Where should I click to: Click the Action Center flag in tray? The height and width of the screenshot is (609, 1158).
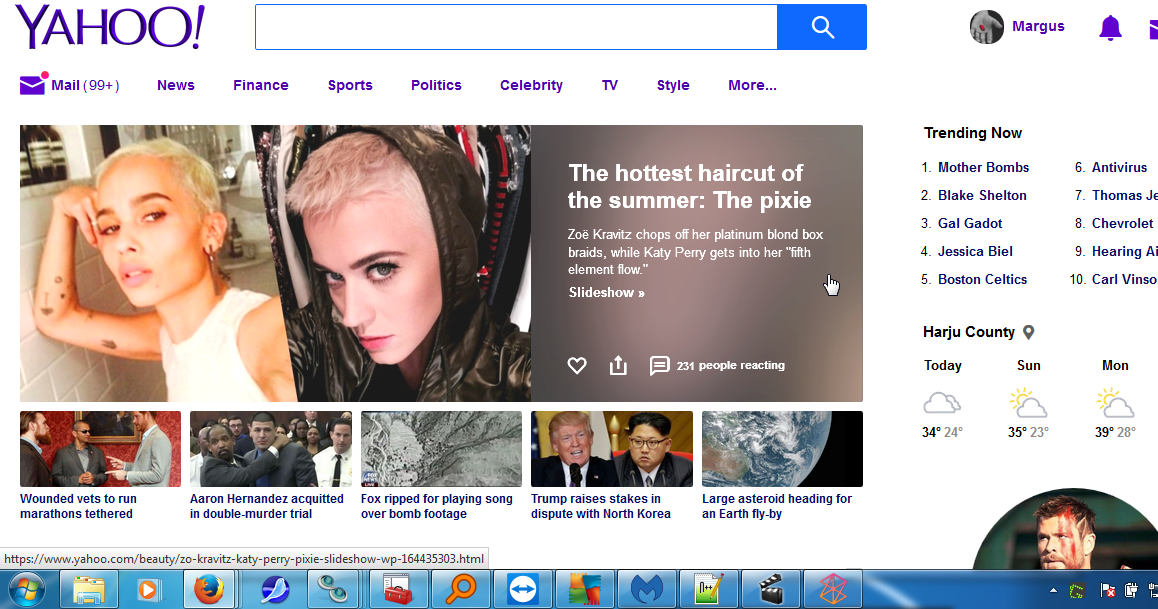coord(1108,590)
